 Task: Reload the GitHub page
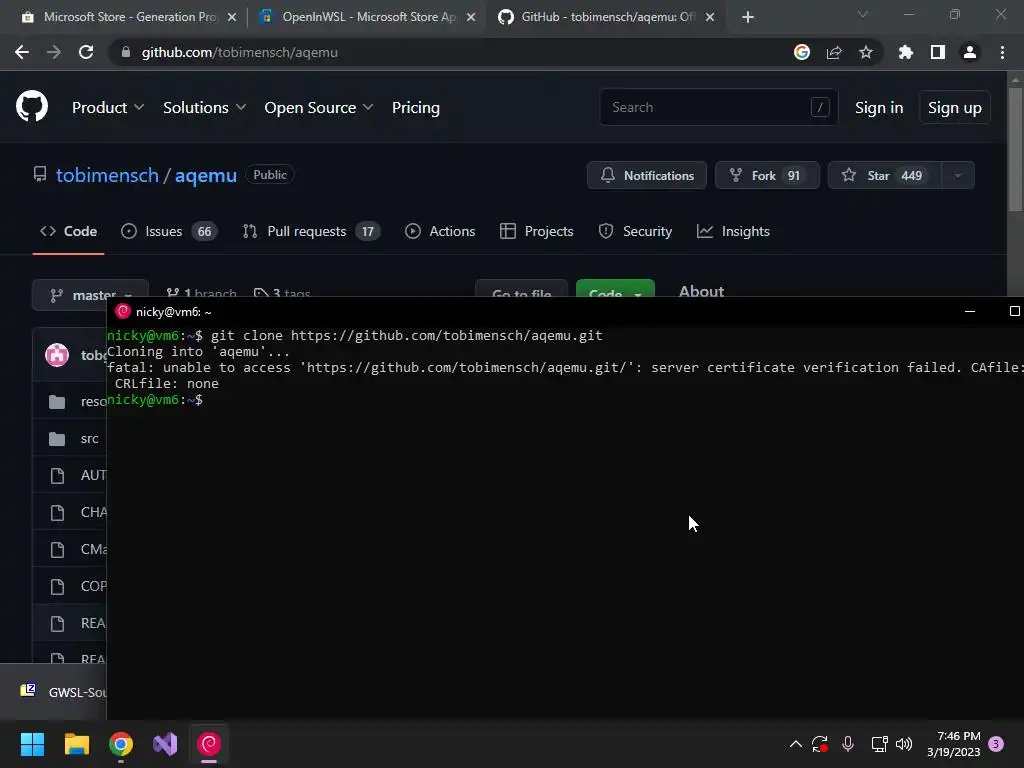click(x=86, y=52)
